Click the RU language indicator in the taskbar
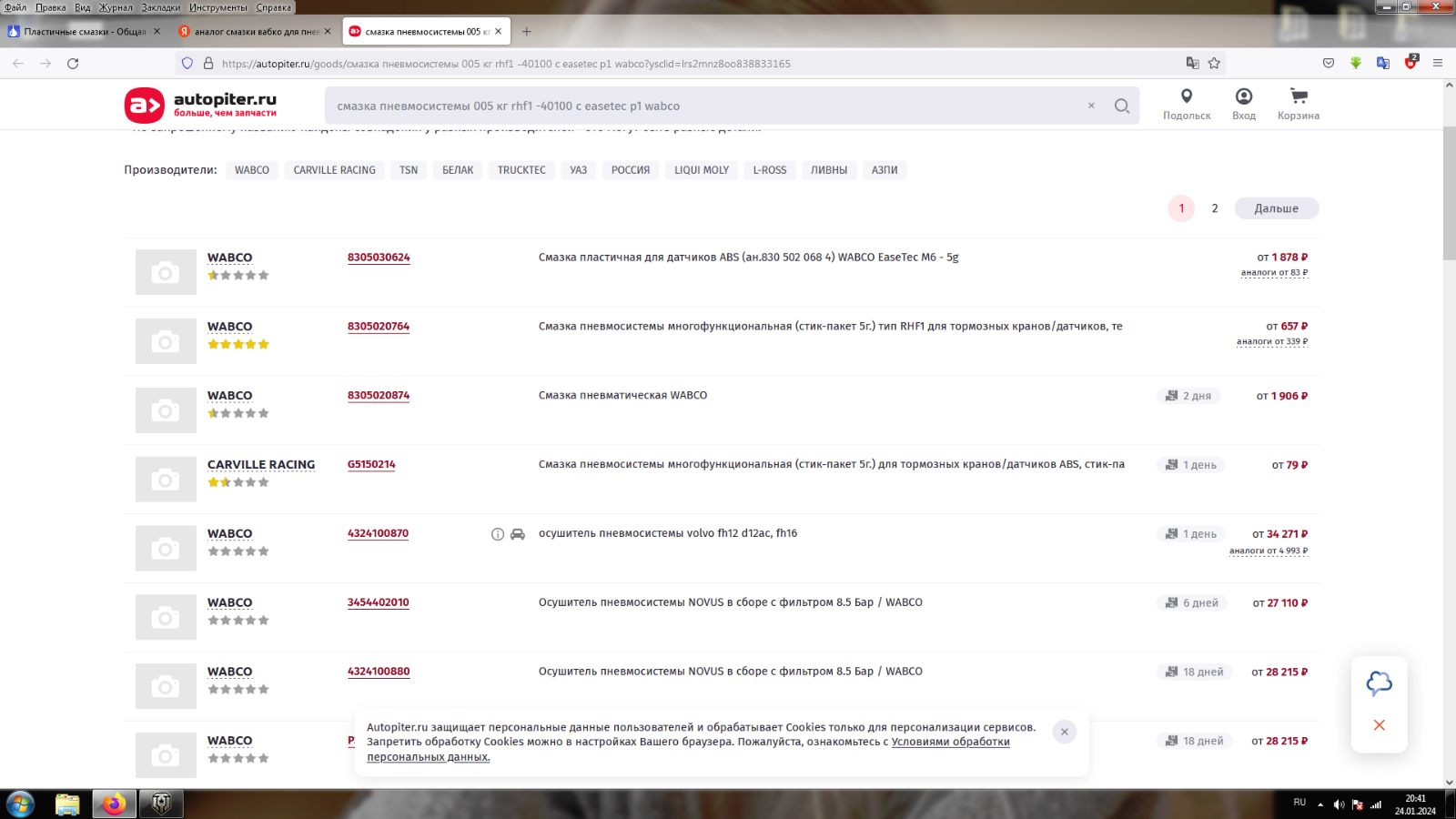Screen dimensions: 1456x819 [x=1299, y=803]
